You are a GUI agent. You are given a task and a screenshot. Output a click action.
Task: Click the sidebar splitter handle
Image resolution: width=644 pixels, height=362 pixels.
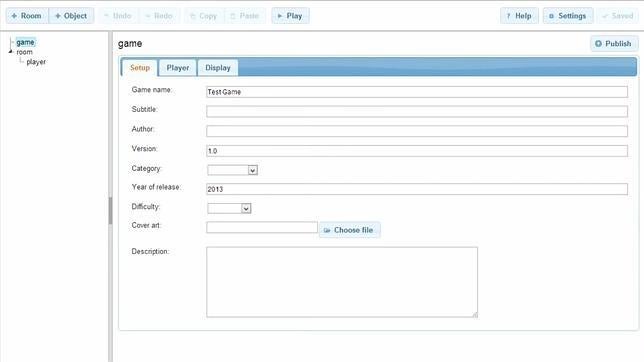[110, 211]
